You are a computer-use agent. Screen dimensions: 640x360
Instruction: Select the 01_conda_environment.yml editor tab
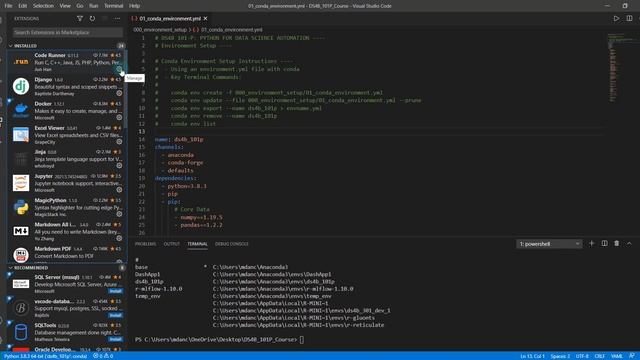pyautogui.click(x=170, y=18)
